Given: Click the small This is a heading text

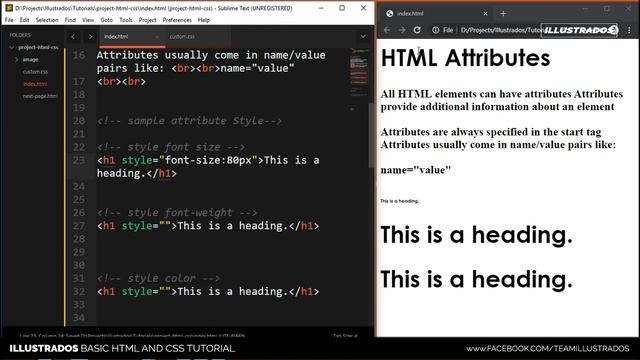Looking at the screenshot, I should point(399,201).
